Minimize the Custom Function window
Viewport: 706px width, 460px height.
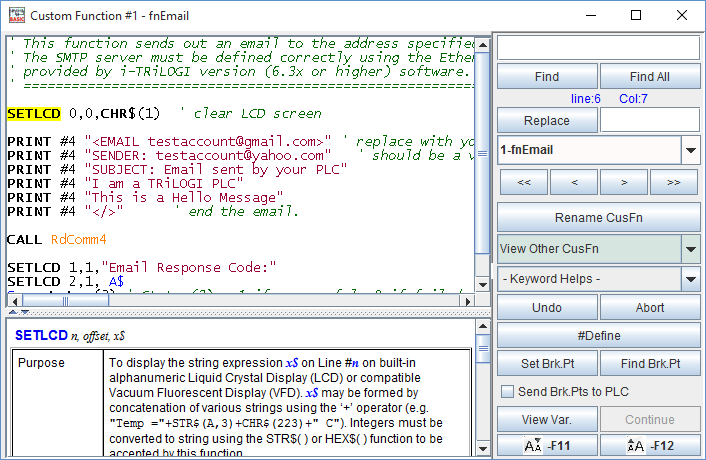click(x=591, y=15)
